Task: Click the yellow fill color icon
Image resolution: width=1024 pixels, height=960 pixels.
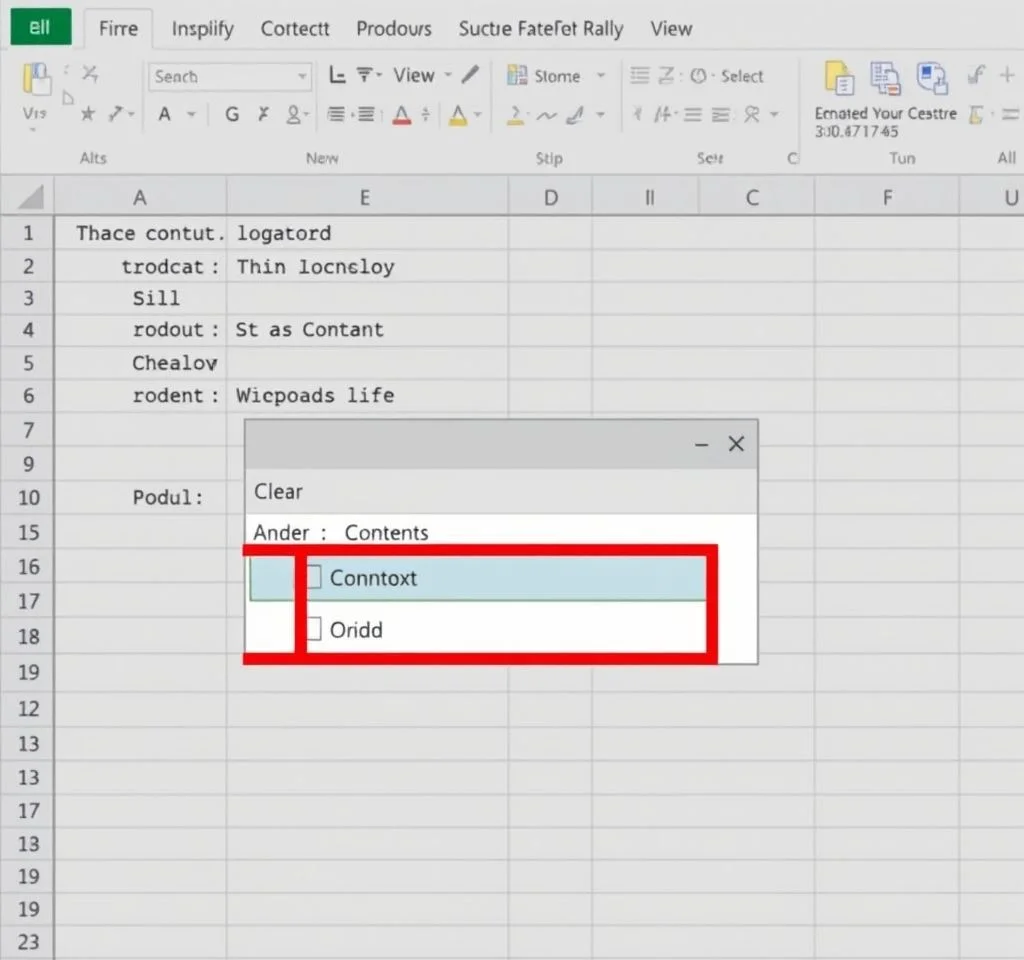Action: (458, 115)
